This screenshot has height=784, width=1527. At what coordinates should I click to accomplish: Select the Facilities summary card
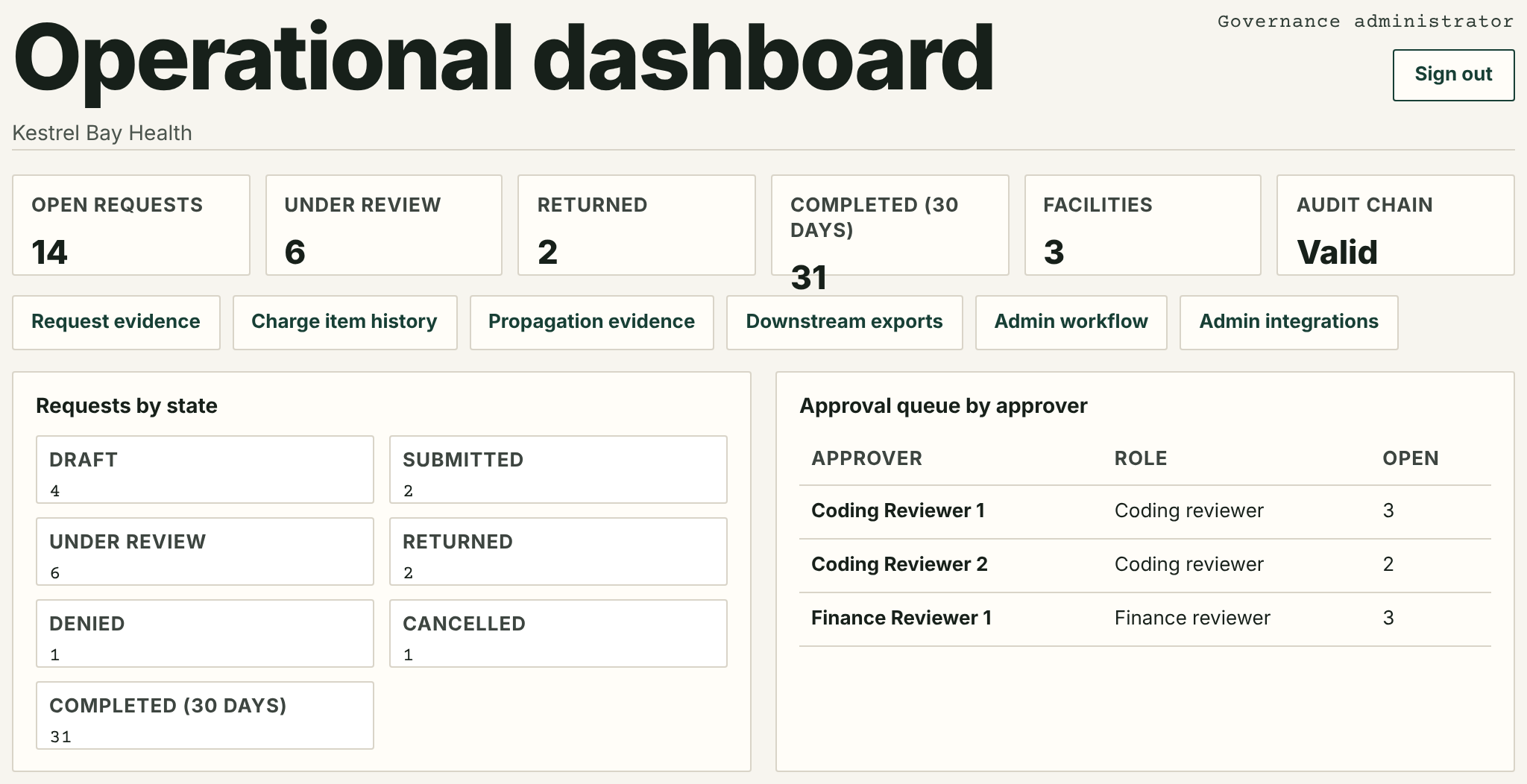[1143, 225]
